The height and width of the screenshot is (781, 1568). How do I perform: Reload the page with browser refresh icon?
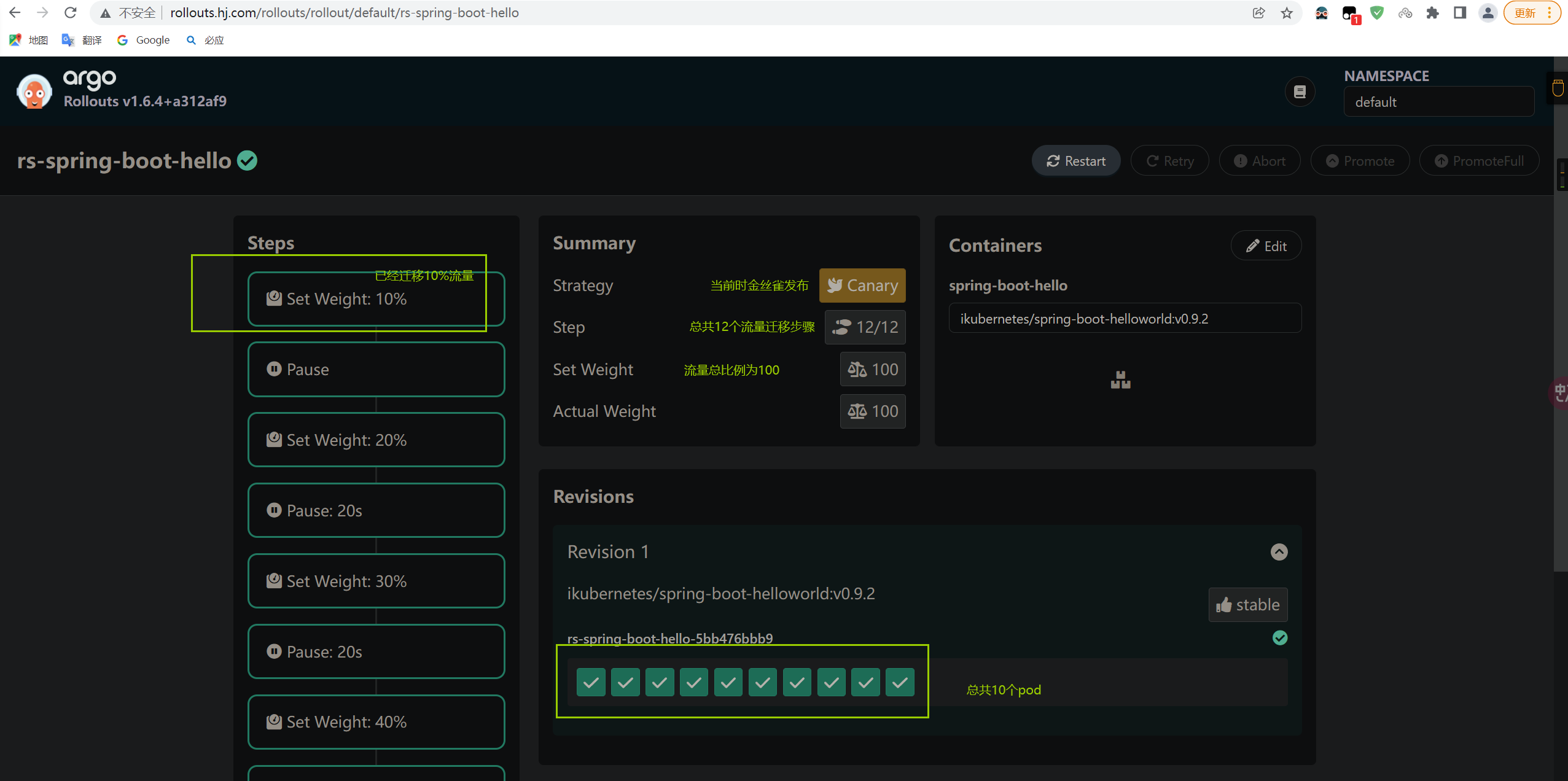click(71, 12)
